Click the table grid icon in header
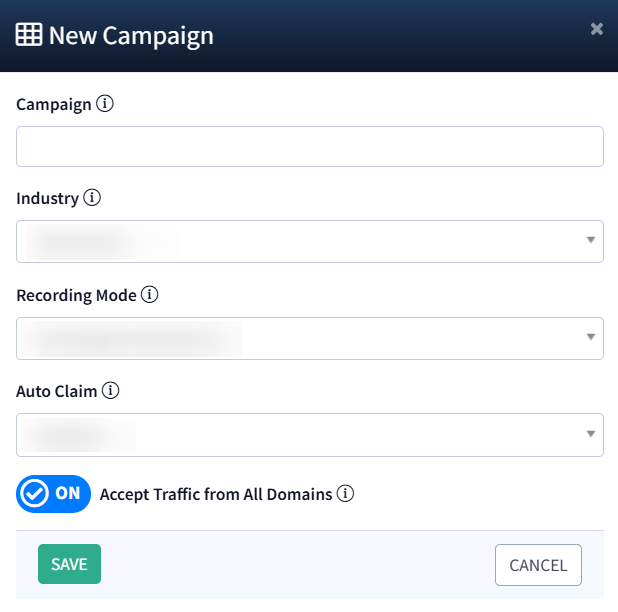The width and height of the screenshot is (618, 612). (x=29, y=35)
